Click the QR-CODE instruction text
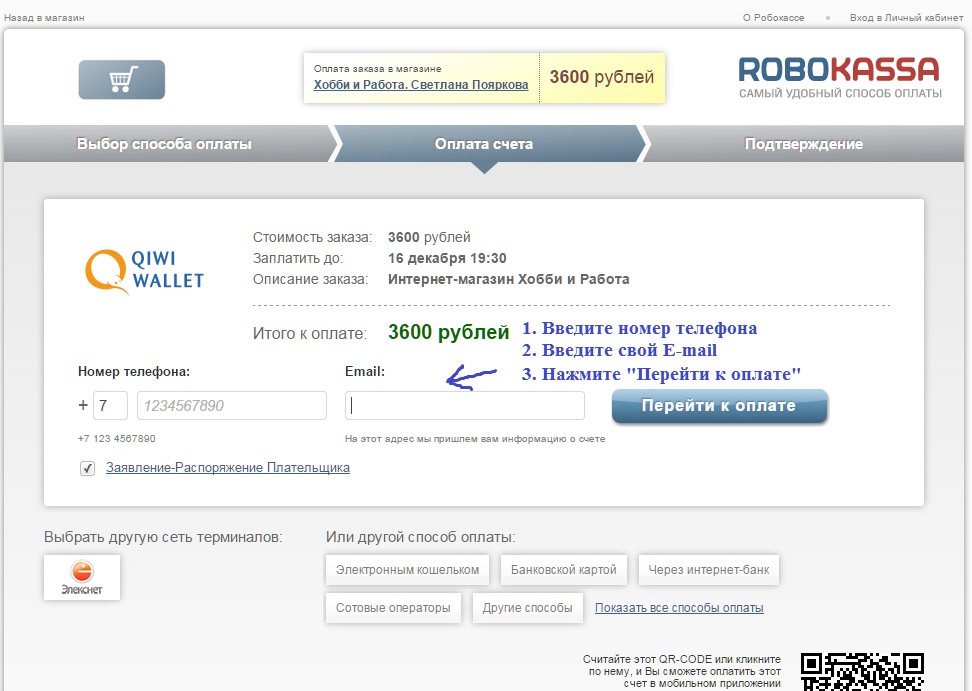Image resolution: width=972 pixels, height=691 pixels. point(682,671)
